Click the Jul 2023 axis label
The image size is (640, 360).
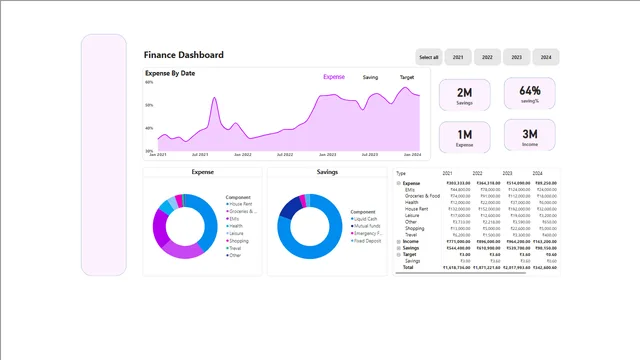coord(369,155)
